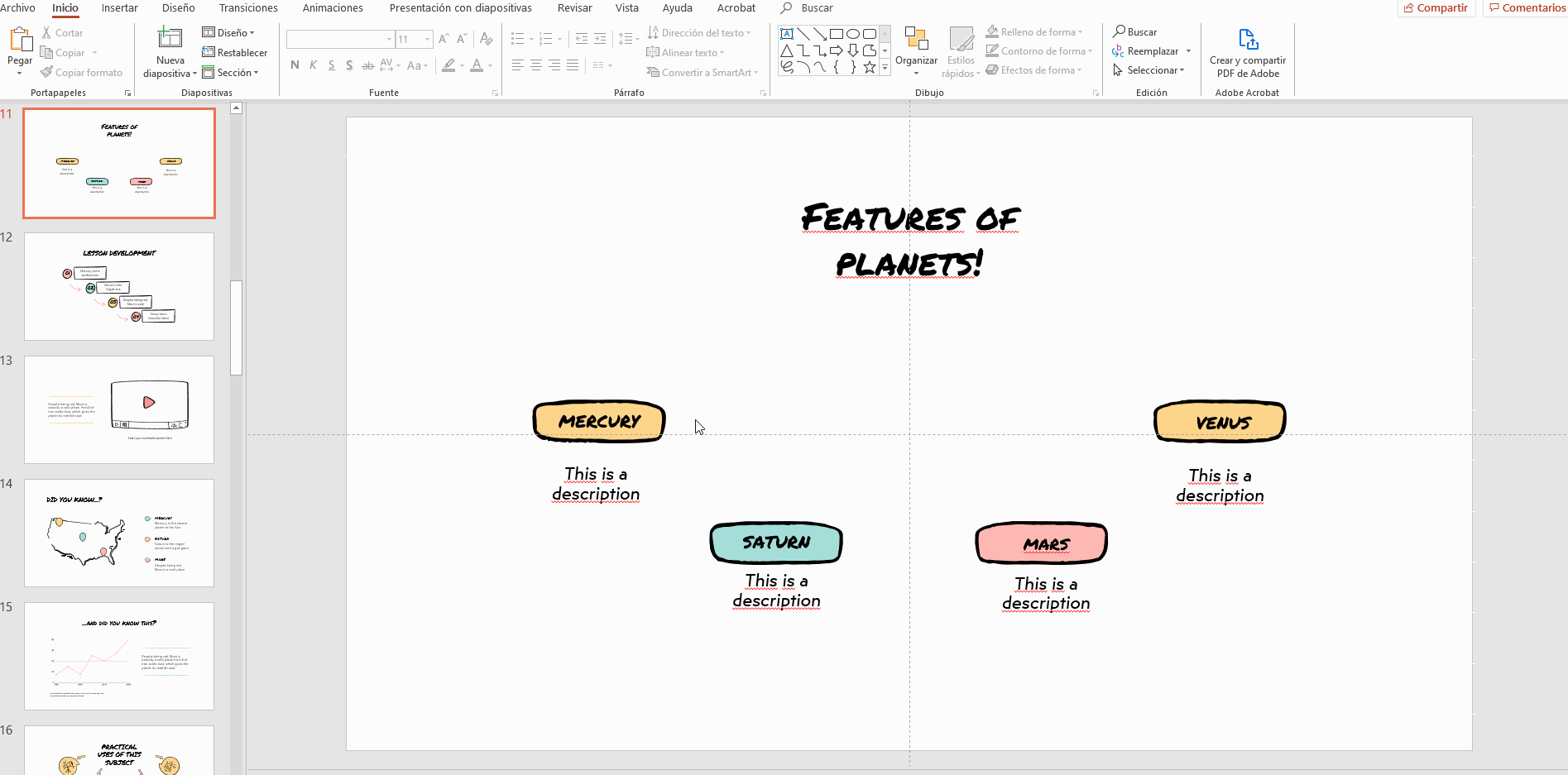The image size is (1568, 775).
Task: Open the Fuente dialog launcher
Action: pos(496,93)
